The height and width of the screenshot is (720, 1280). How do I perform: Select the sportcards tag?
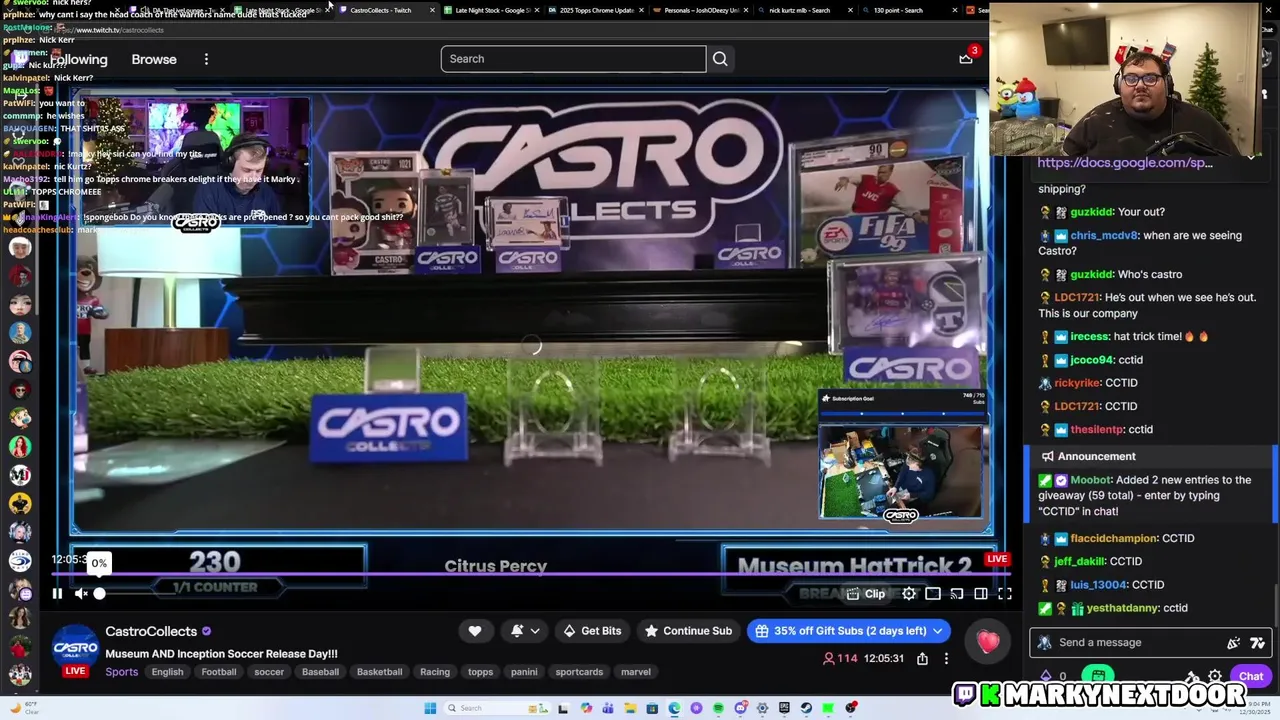(x=579, y=672)
